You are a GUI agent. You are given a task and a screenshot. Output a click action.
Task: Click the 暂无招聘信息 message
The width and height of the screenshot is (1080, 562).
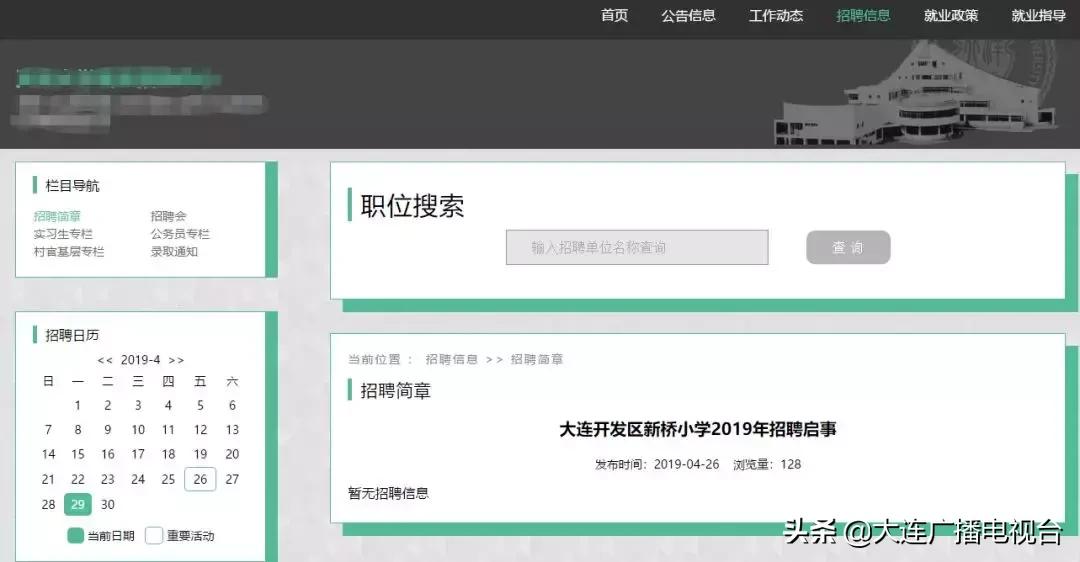pos(388,493)
